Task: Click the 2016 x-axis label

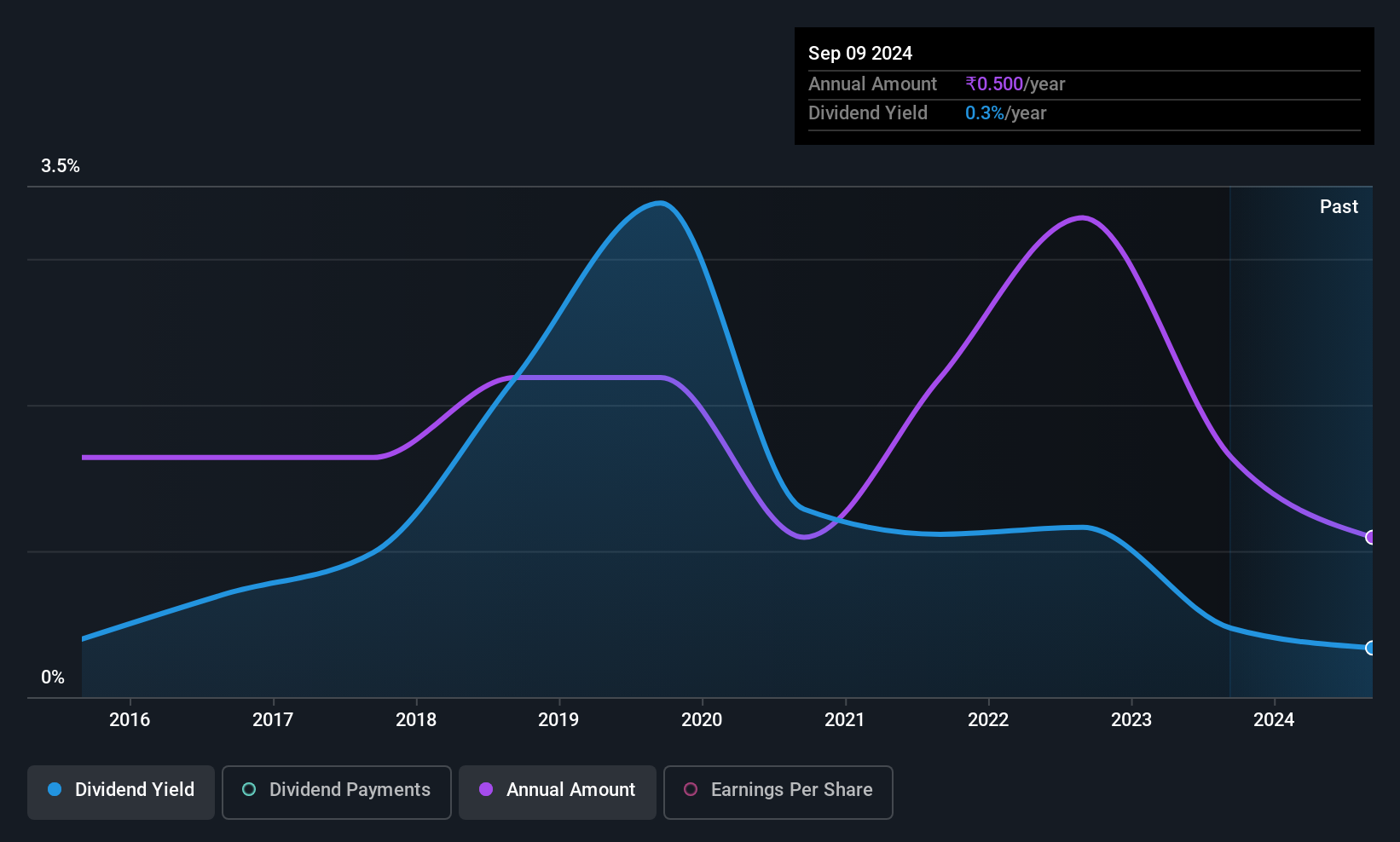Action: click(130, 720)
